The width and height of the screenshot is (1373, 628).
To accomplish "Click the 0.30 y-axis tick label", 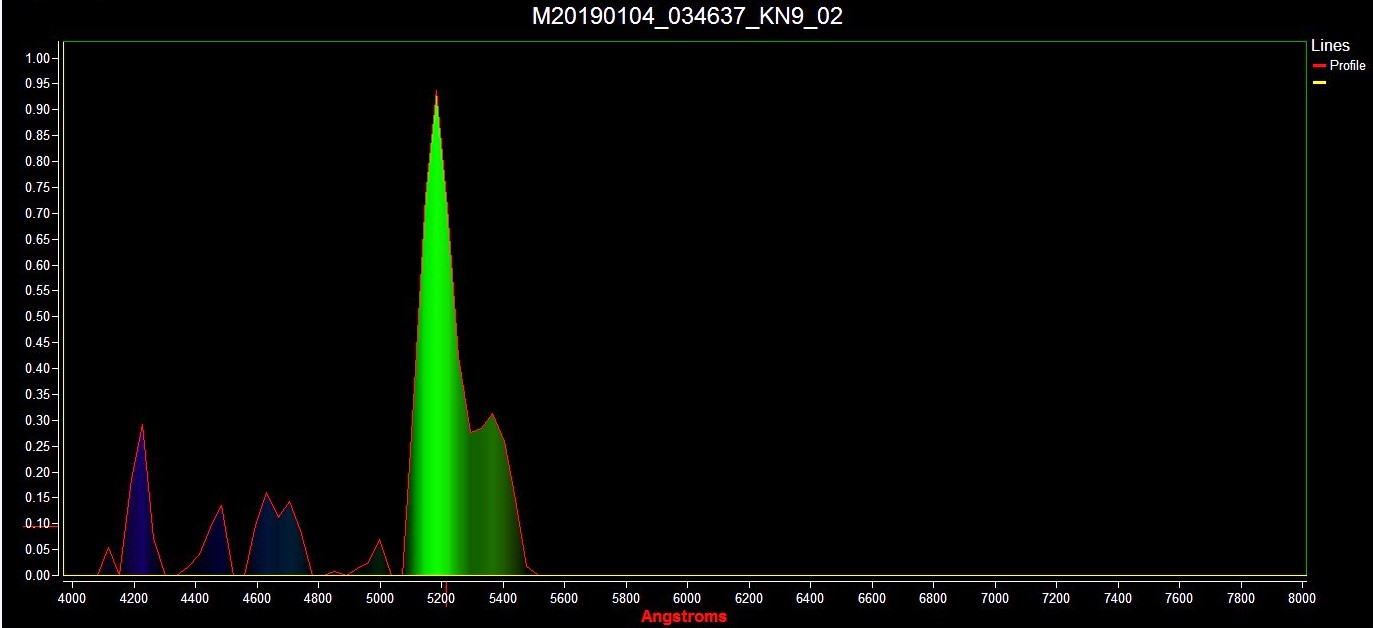I will click(x=37, y=420).
